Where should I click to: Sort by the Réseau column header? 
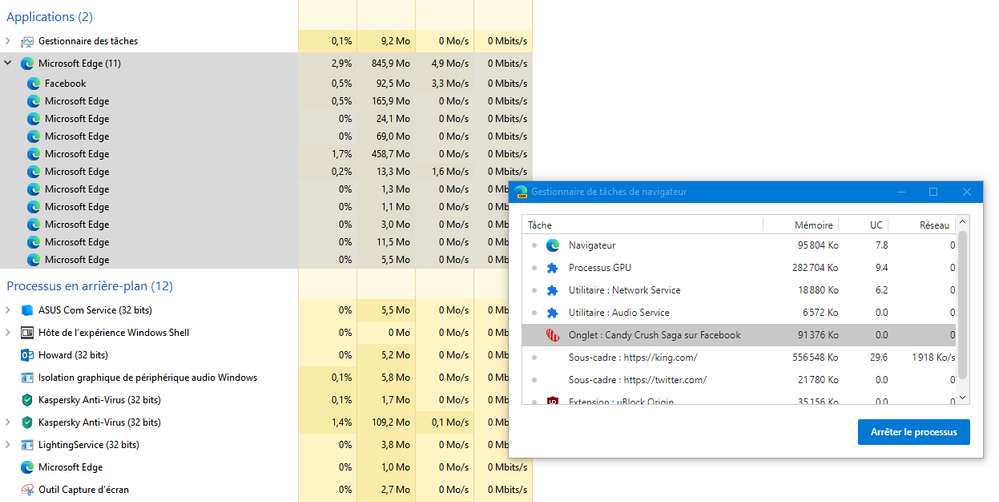click(923, 225)
